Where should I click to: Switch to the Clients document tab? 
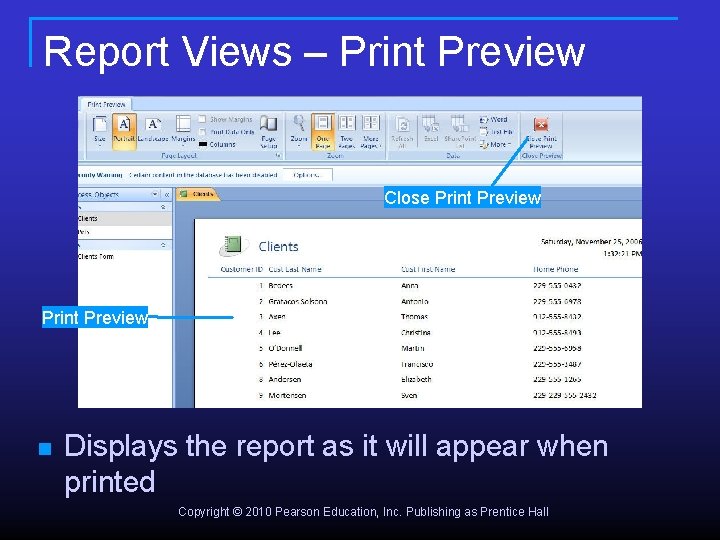(x=198, y=194)
